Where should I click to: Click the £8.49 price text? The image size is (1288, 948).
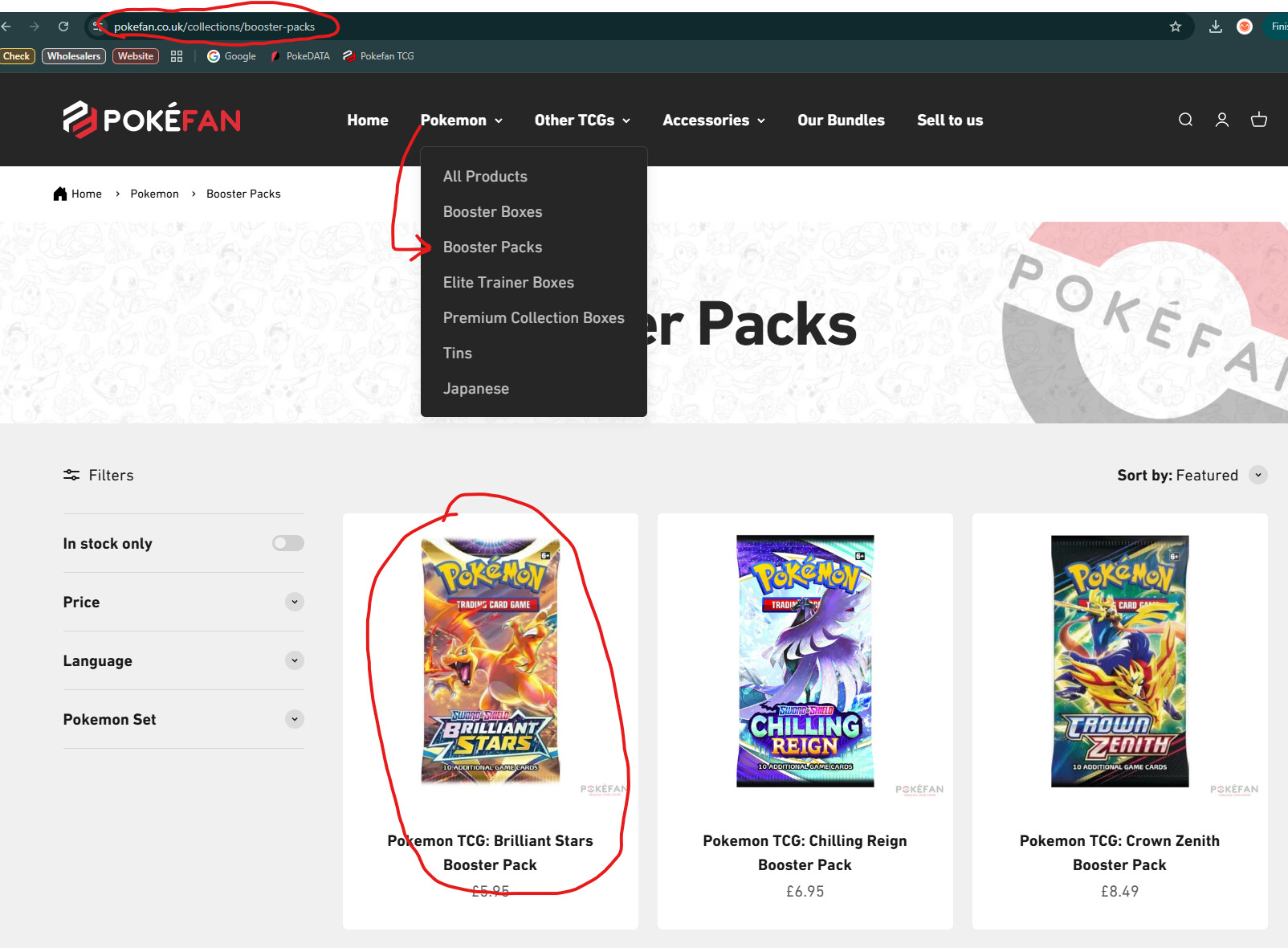pos(1120,891)
